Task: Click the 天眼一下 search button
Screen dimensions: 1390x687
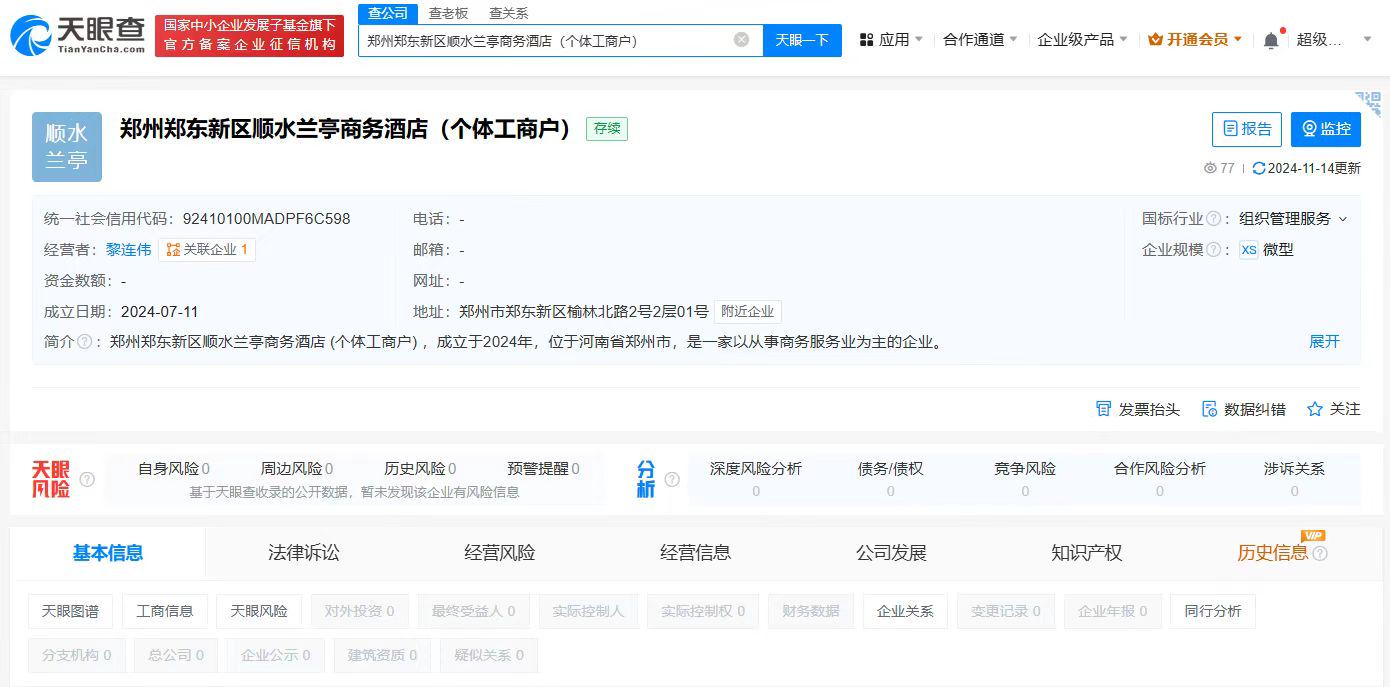Action: (x=803, y=40)
